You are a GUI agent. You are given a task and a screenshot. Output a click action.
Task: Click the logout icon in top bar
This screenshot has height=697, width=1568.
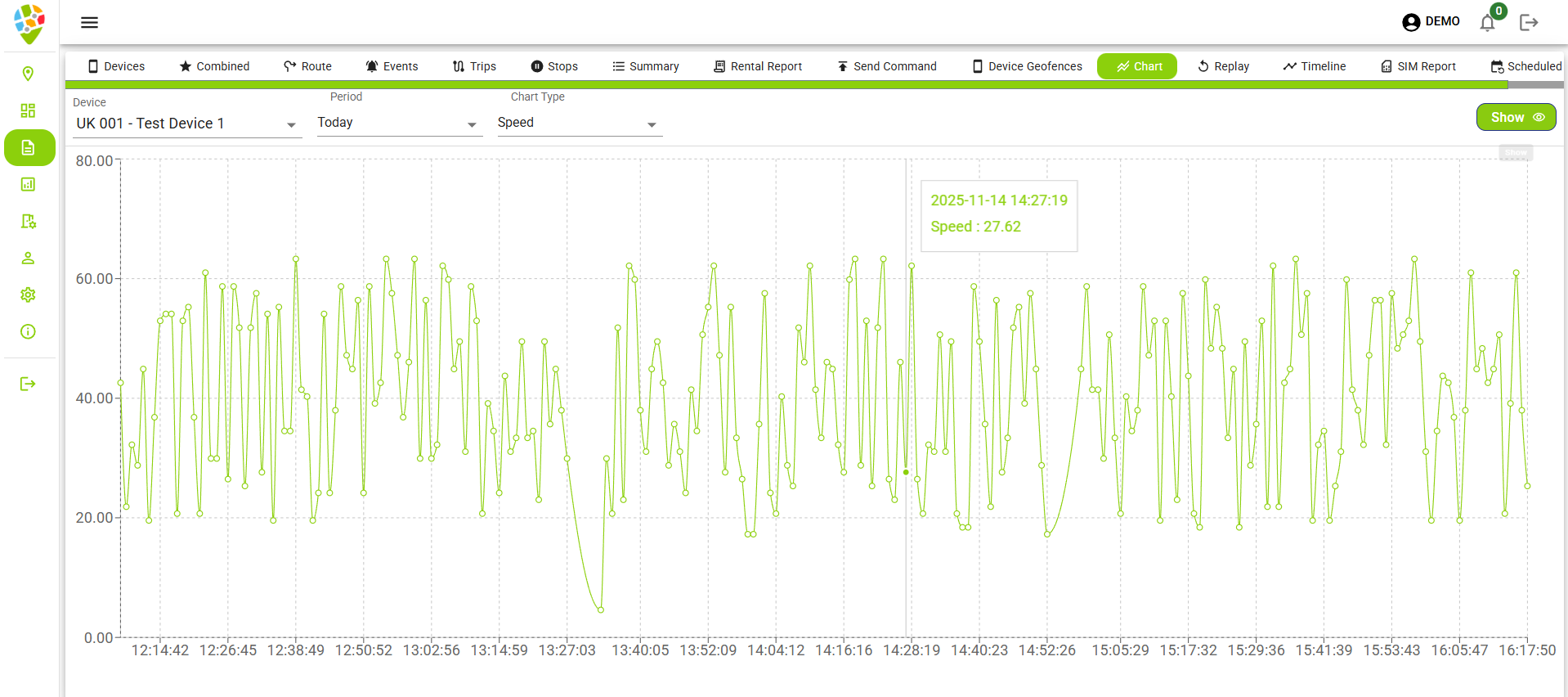1529,23
